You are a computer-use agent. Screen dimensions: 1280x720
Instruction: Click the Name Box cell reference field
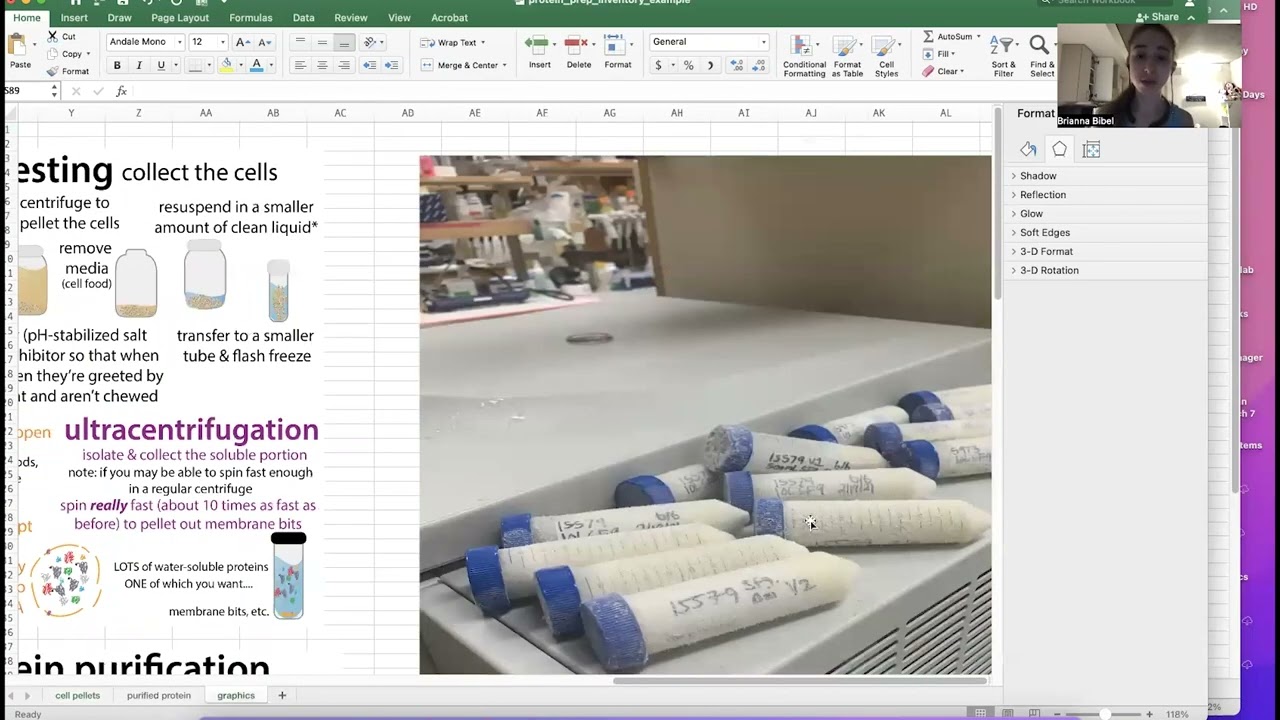[30, 91]
